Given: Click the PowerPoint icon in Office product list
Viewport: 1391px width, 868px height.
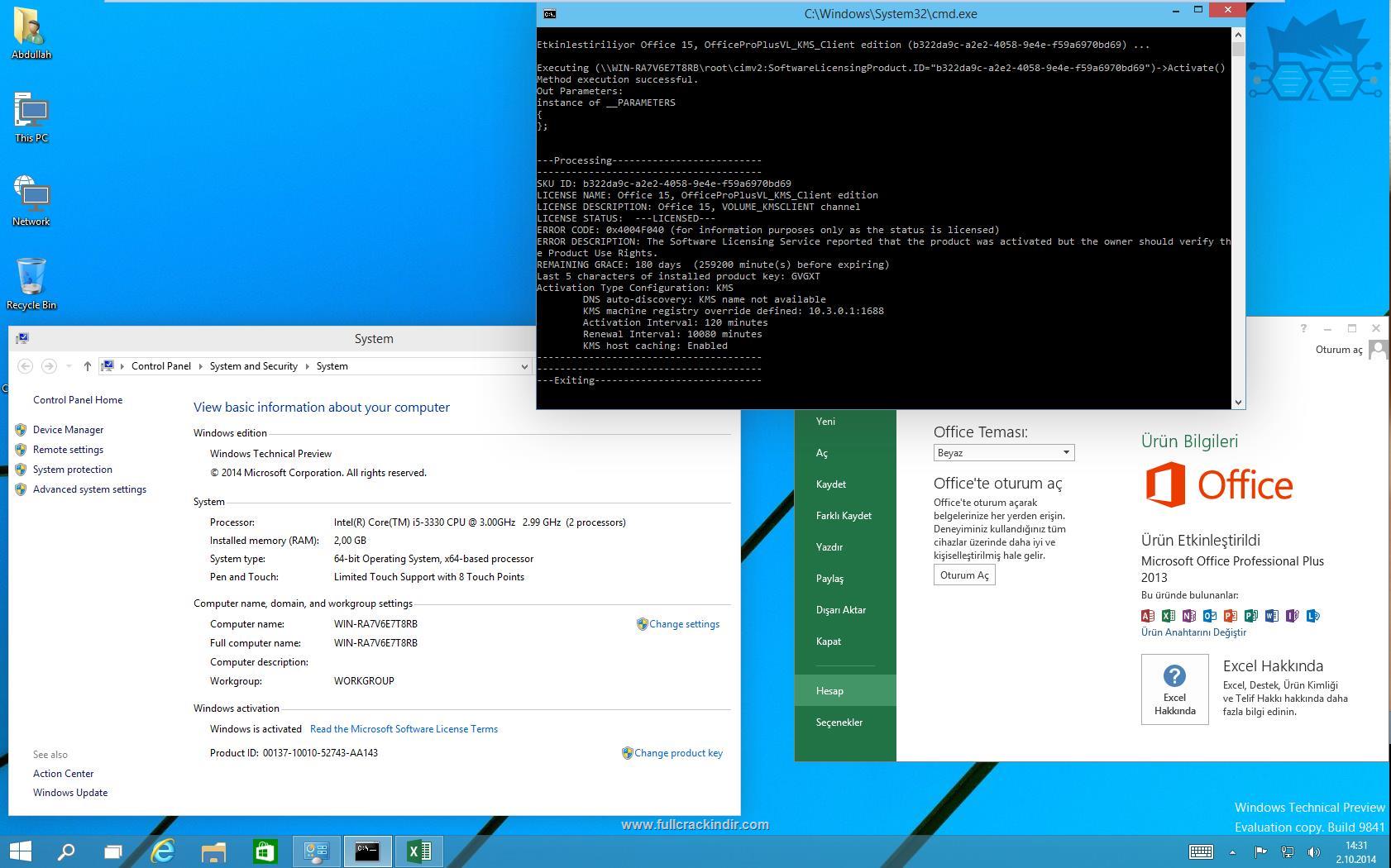Looking at the screenshot, I should (x=1231, y=616).
